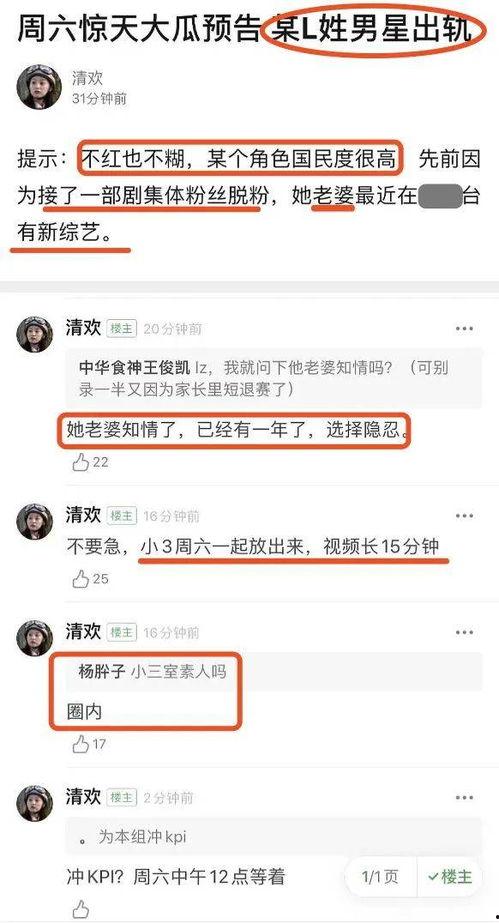Open more options on 20分钟前 reply
This screenshot has width=499, height=923.
(x=464, y=328)
